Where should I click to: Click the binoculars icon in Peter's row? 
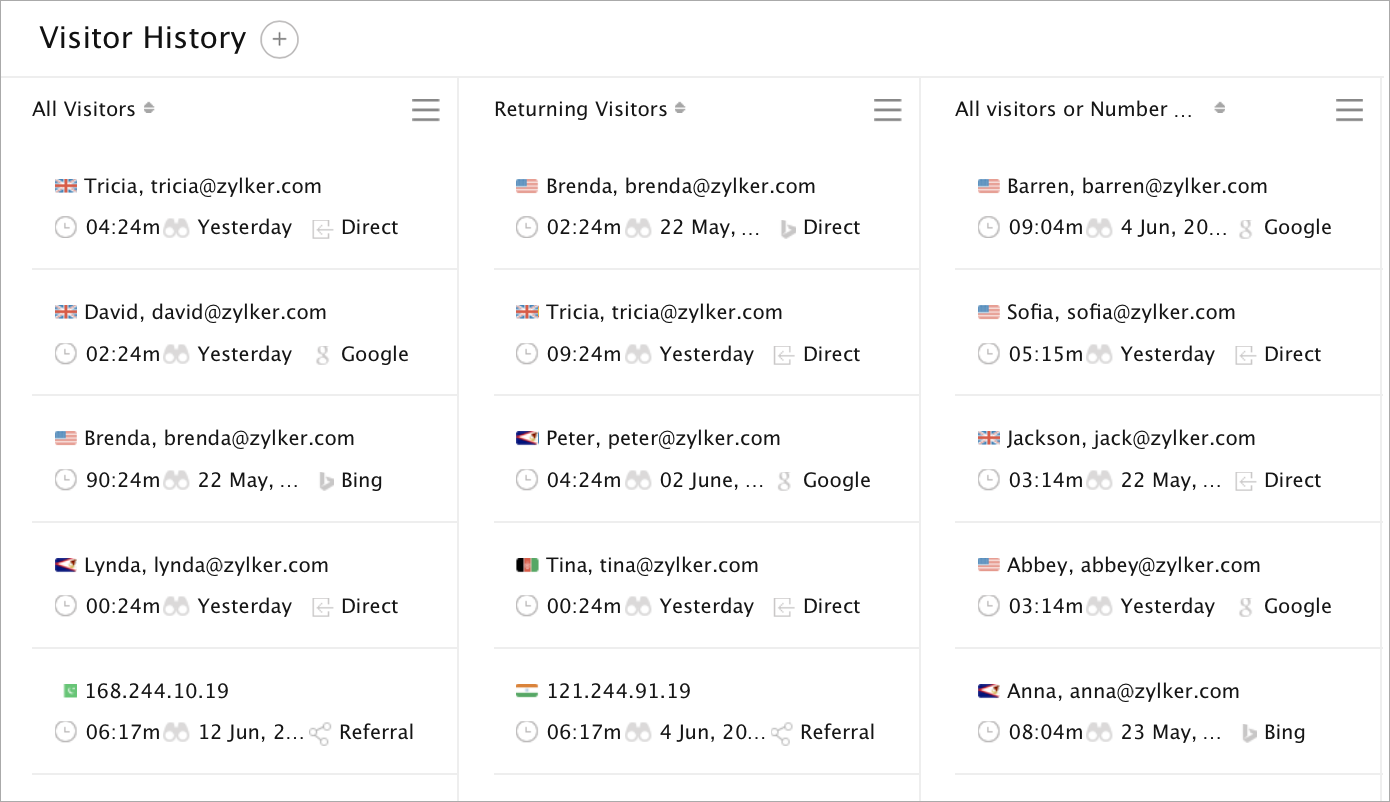(x=638, y=481)
